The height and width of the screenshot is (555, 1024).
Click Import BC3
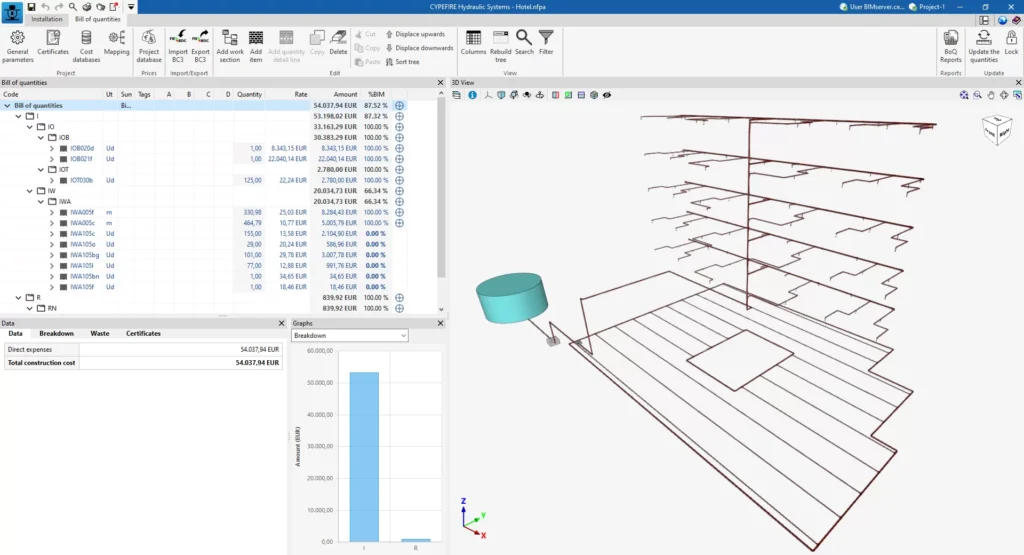coord(178,46)
